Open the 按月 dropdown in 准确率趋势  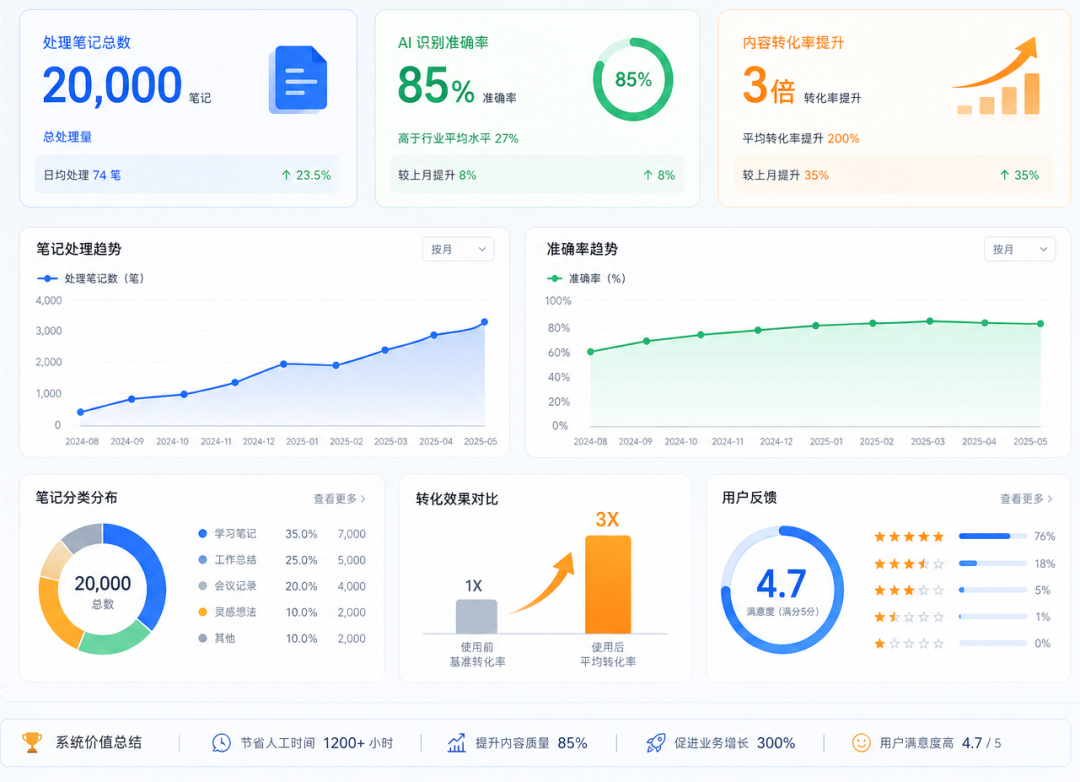[x=1019, y=249]
